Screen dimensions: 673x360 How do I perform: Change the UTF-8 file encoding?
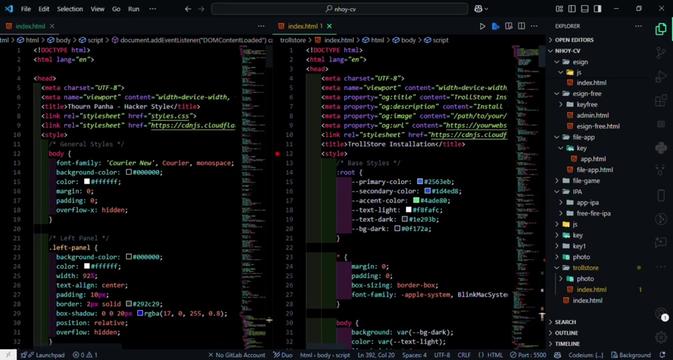[442, 355]
